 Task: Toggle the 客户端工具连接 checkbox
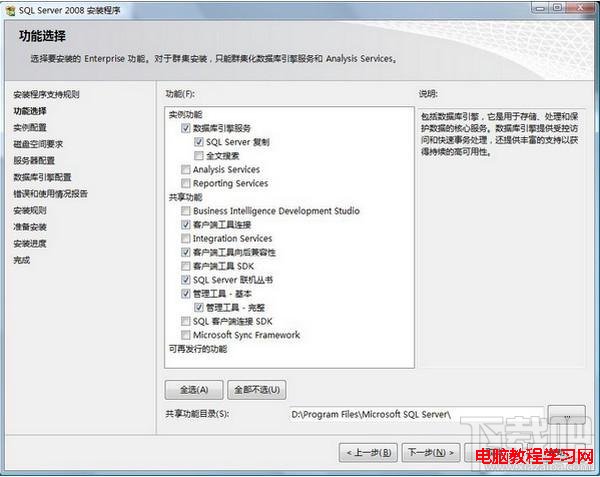click(x=186, y=225)
